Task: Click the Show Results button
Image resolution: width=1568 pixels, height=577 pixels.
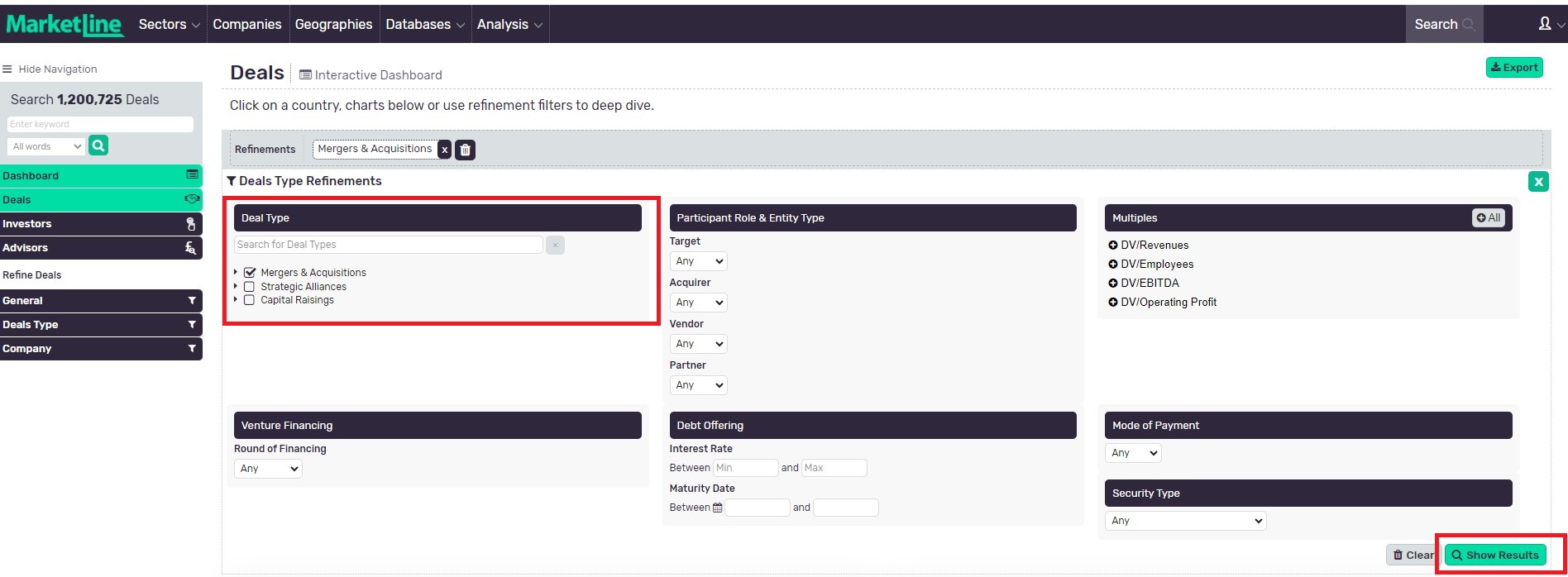Action: (x=1494, y=556)
